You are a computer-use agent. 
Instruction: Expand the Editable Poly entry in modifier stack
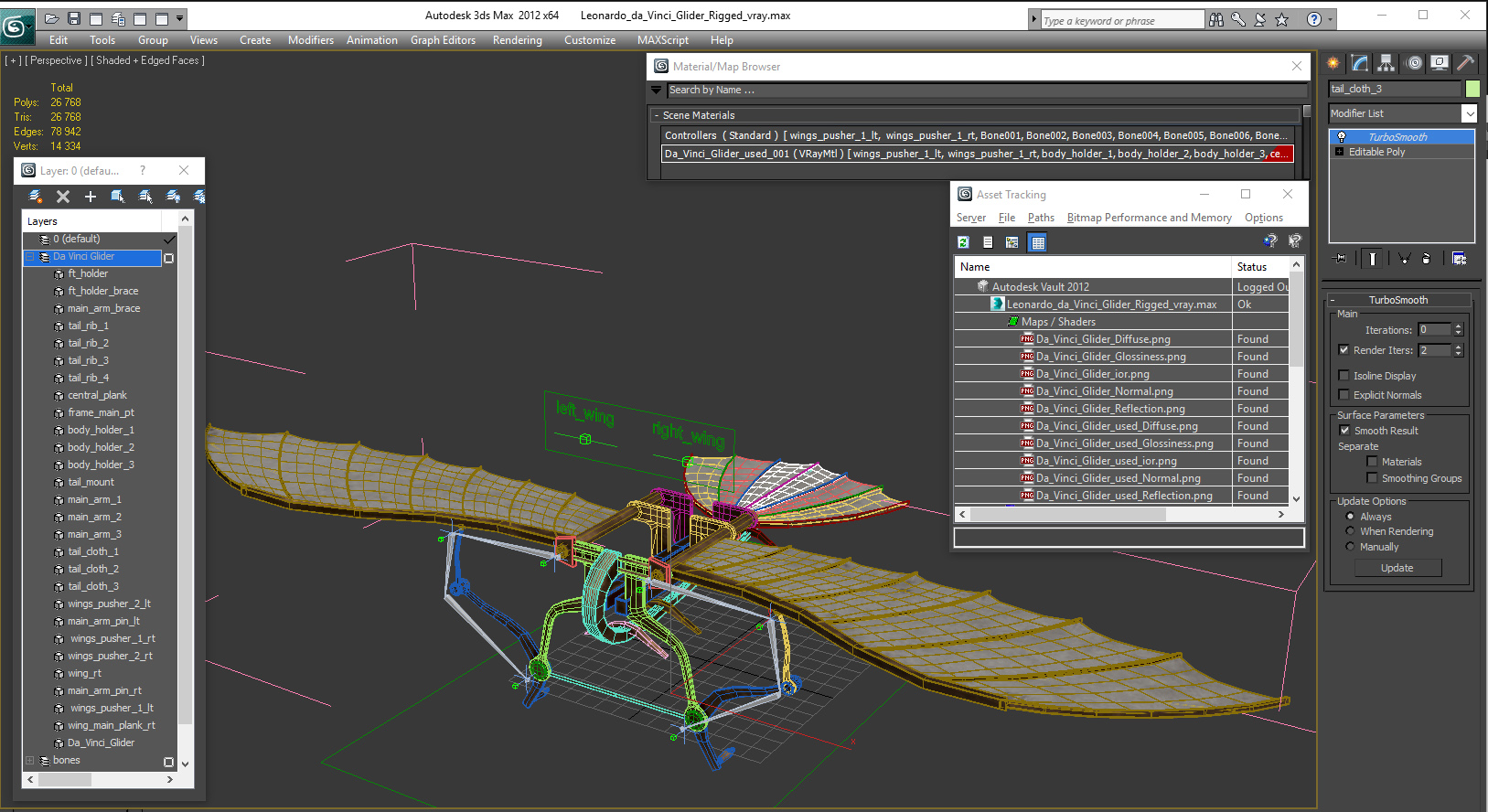pos(1340,152)
